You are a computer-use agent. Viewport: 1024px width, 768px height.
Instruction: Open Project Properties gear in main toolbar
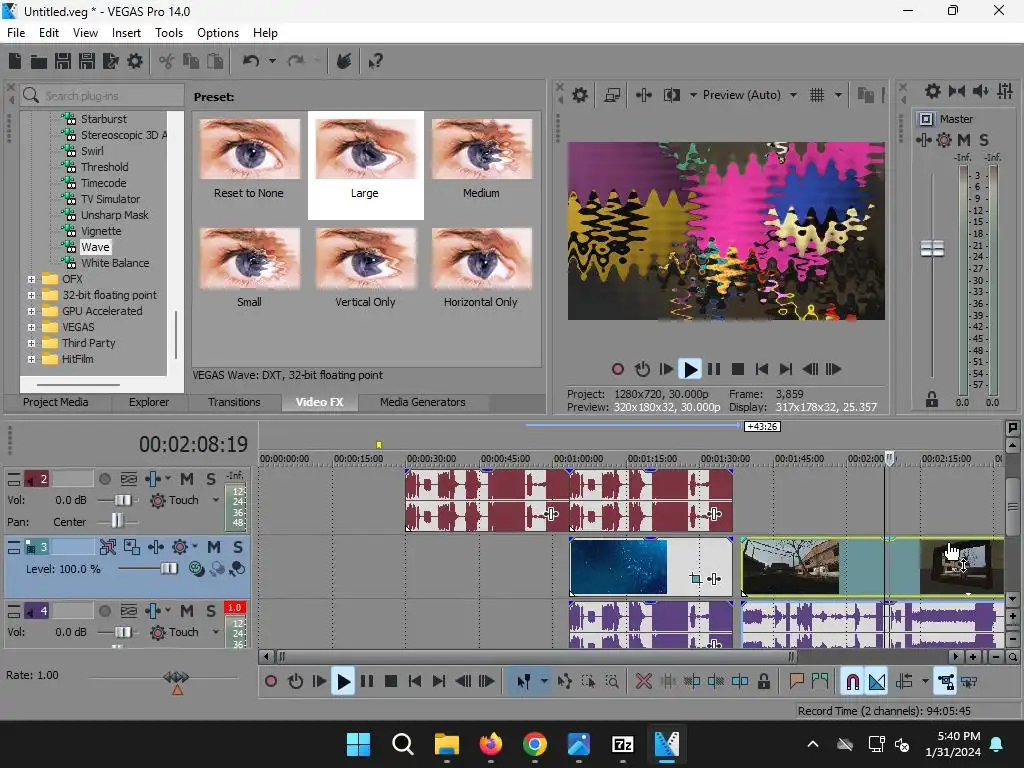135,61
